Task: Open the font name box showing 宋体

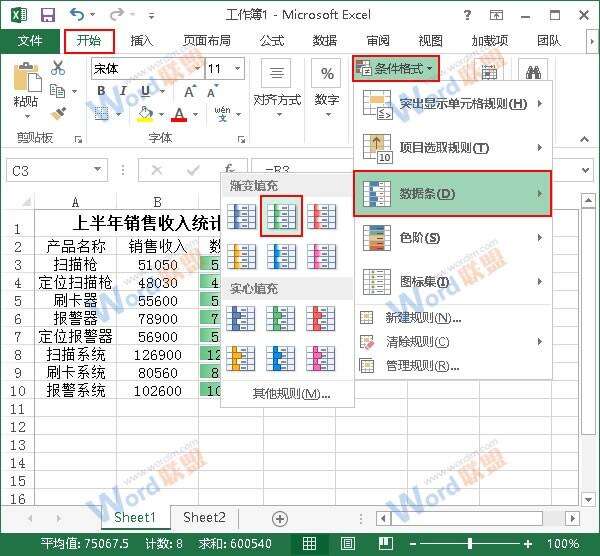Action: pos(147,68)
